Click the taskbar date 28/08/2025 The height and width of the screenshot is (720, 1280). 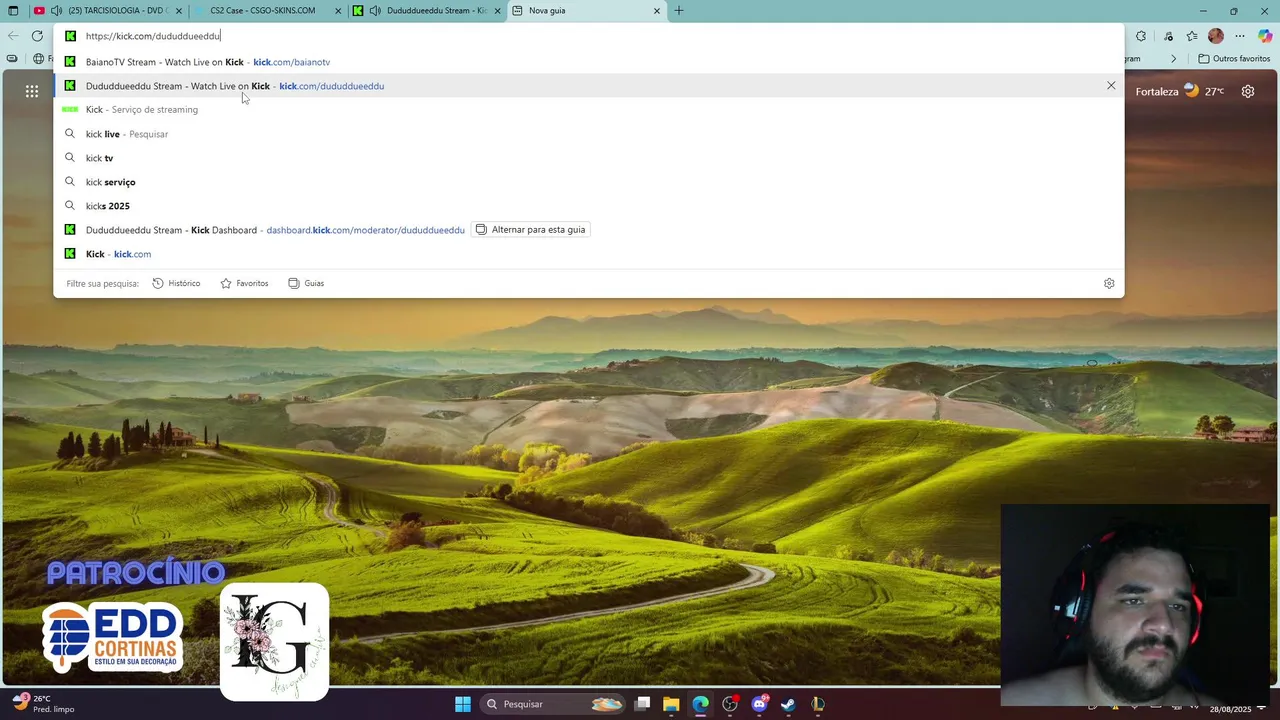click(1230, 709)
